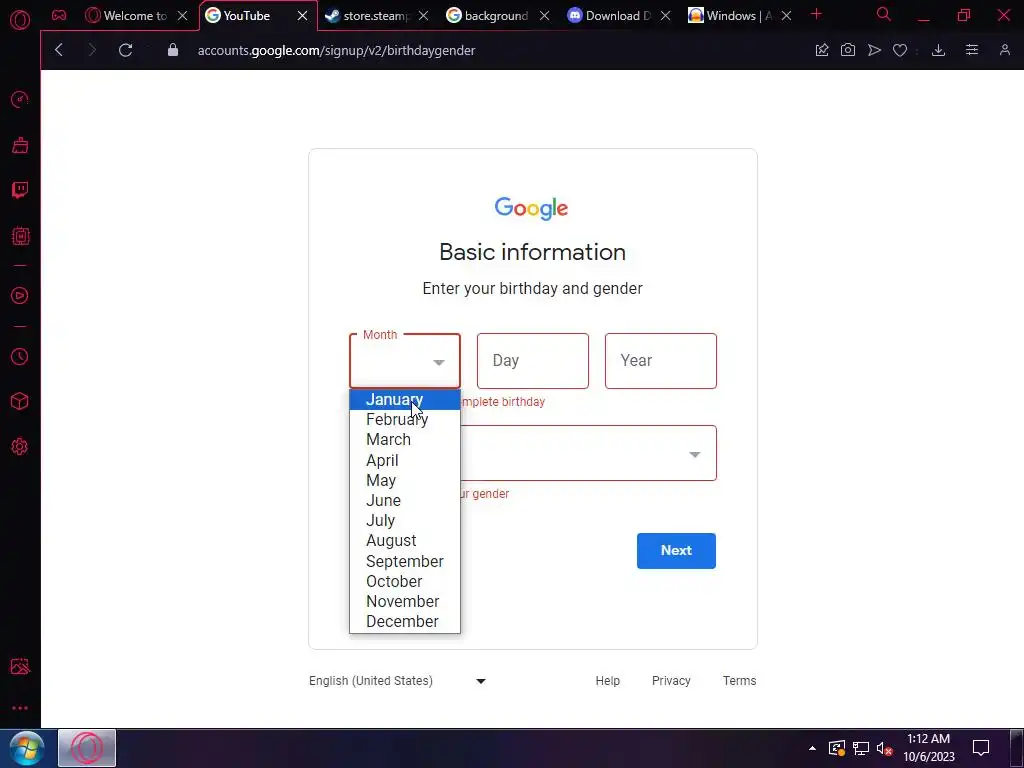Open Easy Setup sliders icon
Image resolution: width=1024 pixels, height=768 pixels.
(x=972, y=50)
